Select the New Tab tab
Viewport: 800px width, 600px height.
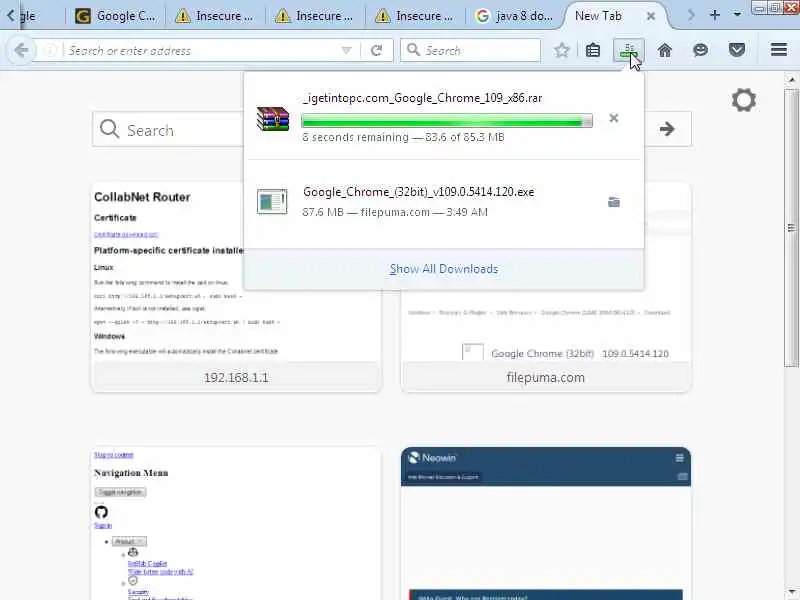(x=598, y=16)
